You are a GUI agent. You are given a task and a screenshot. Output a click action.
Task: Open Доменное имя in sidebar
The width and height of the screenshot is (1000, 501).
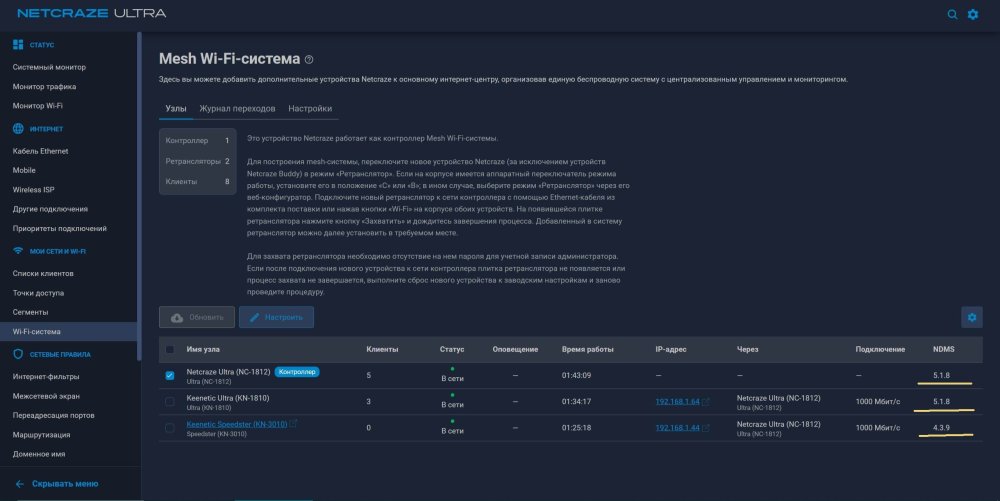click(39, 454)
